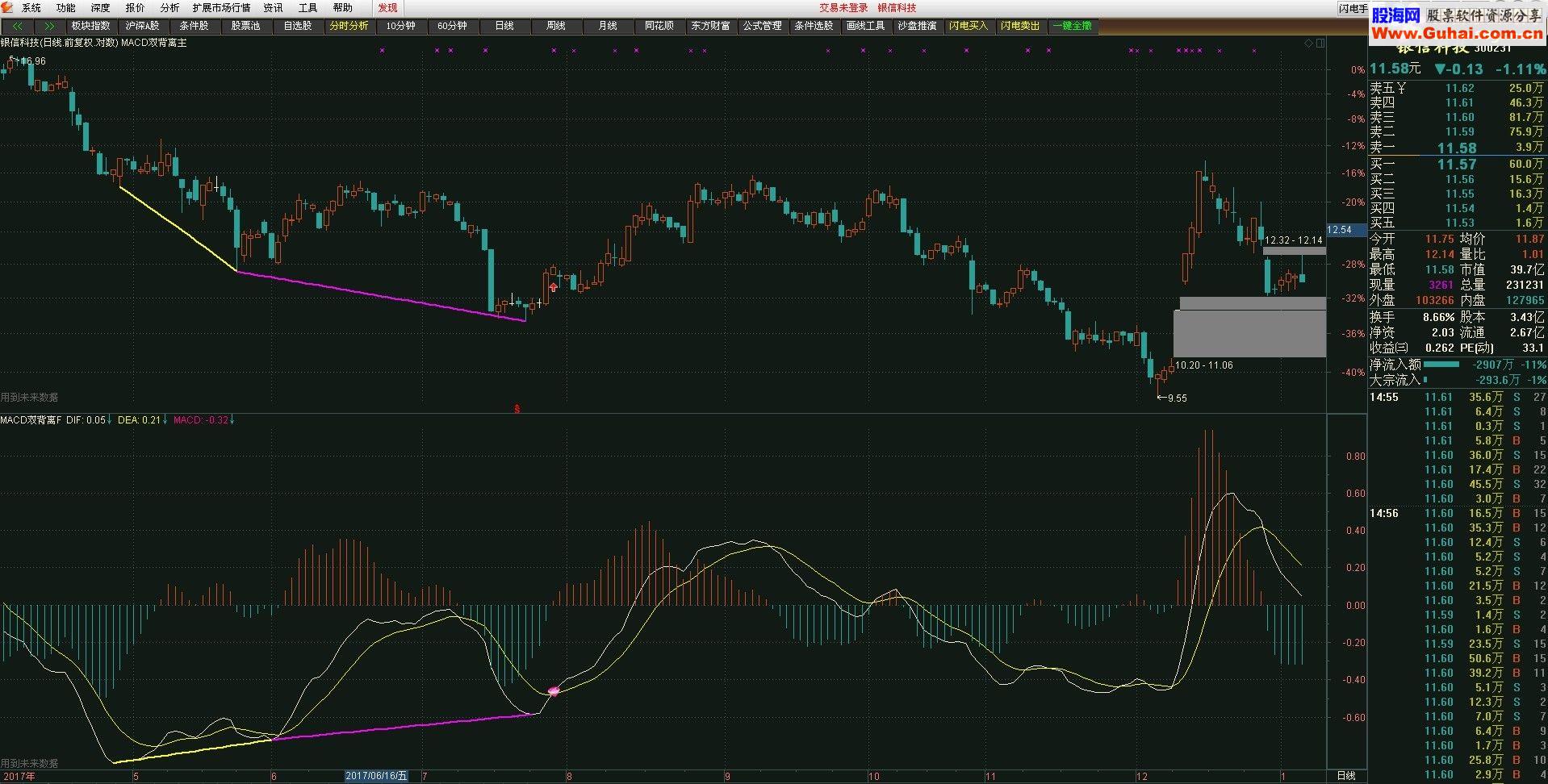Click 闪电卖出 quick sell button
The width and height of the screenshot is (1548, 784).
click(1021, 26)
